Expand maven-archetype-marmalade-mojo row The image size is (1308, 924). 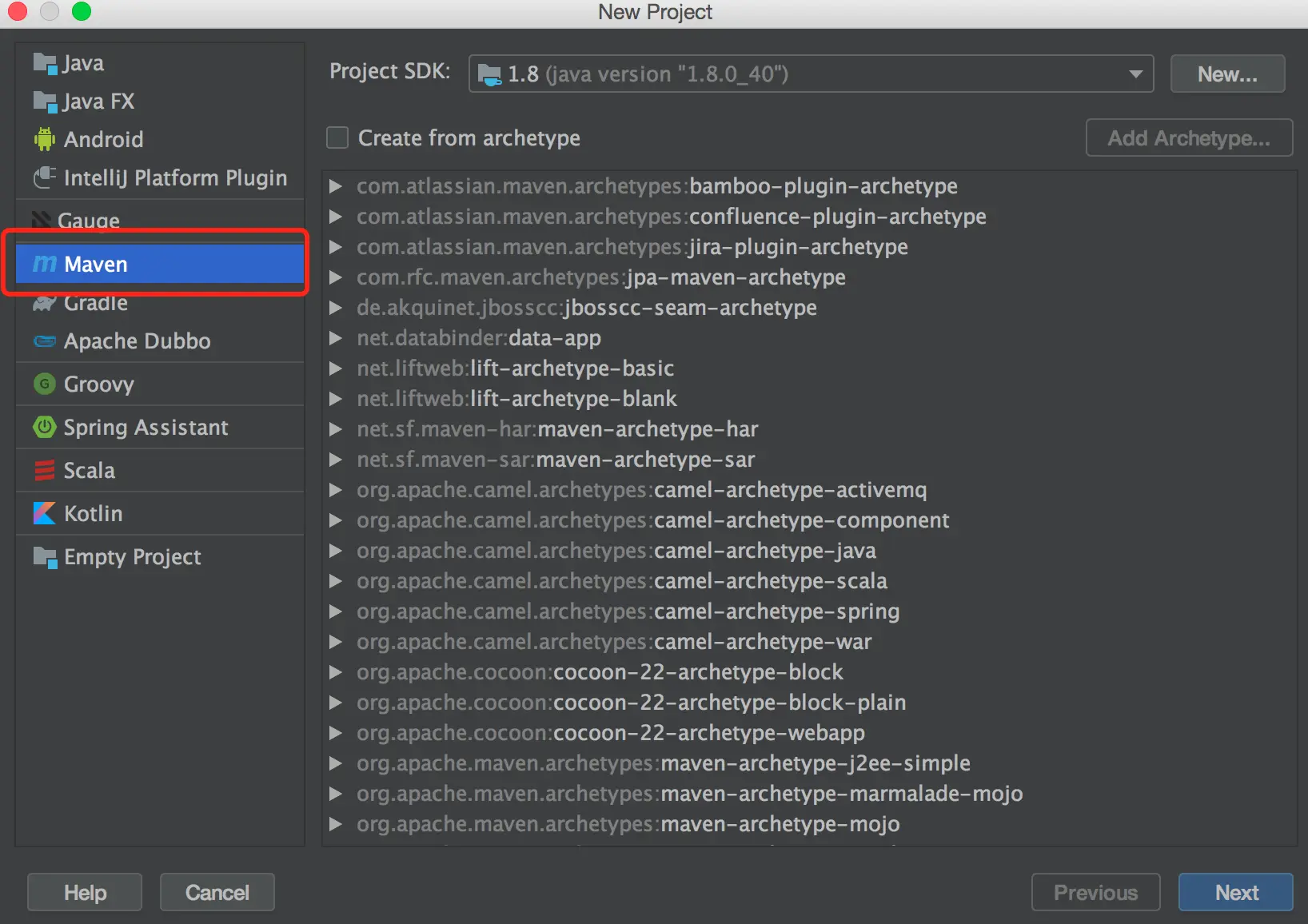click(336, 794)
